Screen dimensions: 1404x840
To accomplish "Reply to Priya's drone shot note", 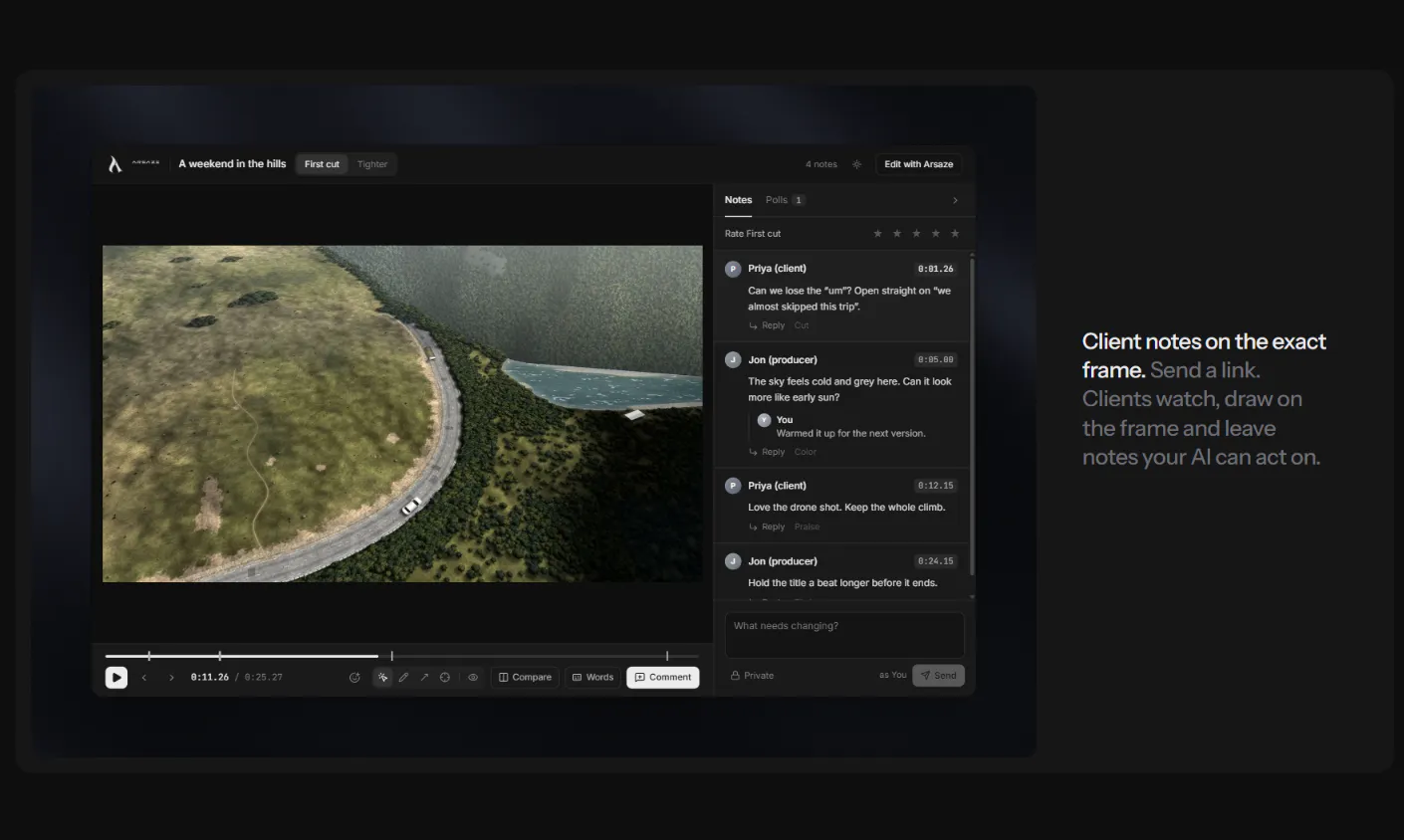I will 767,526.
